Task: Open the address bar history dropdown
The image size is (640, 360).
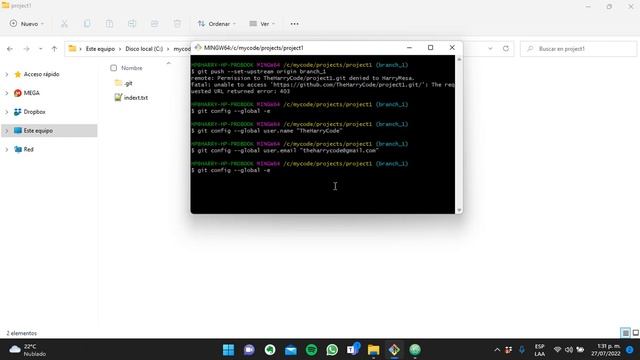Action: (490, 49)
